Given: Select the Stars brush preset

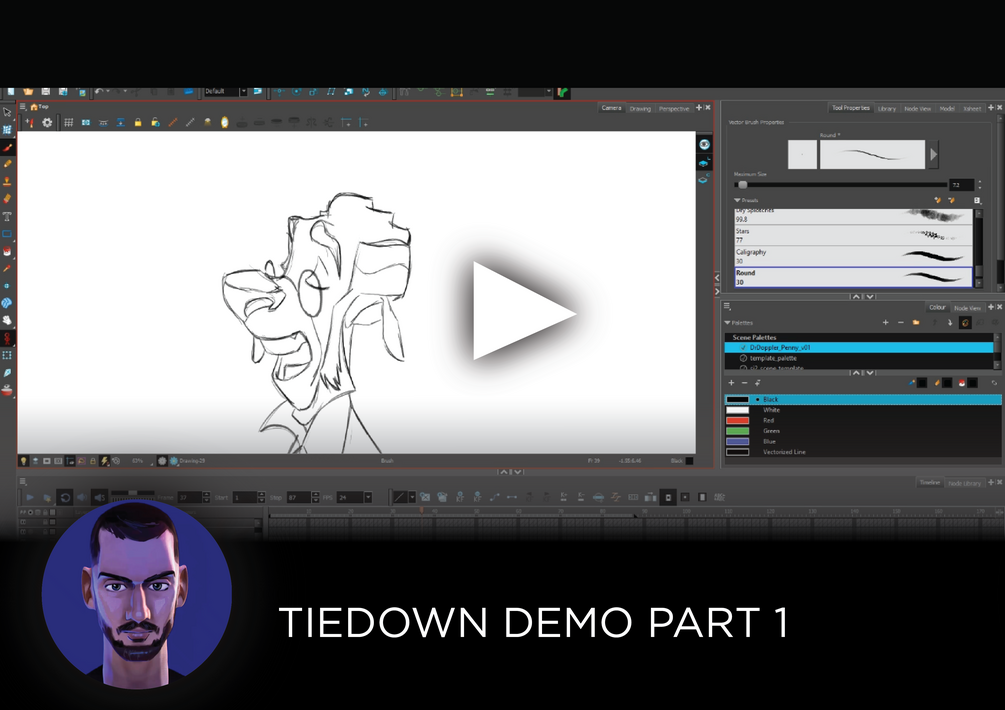Looking at the screenshot, I should [x=853, y=236].
